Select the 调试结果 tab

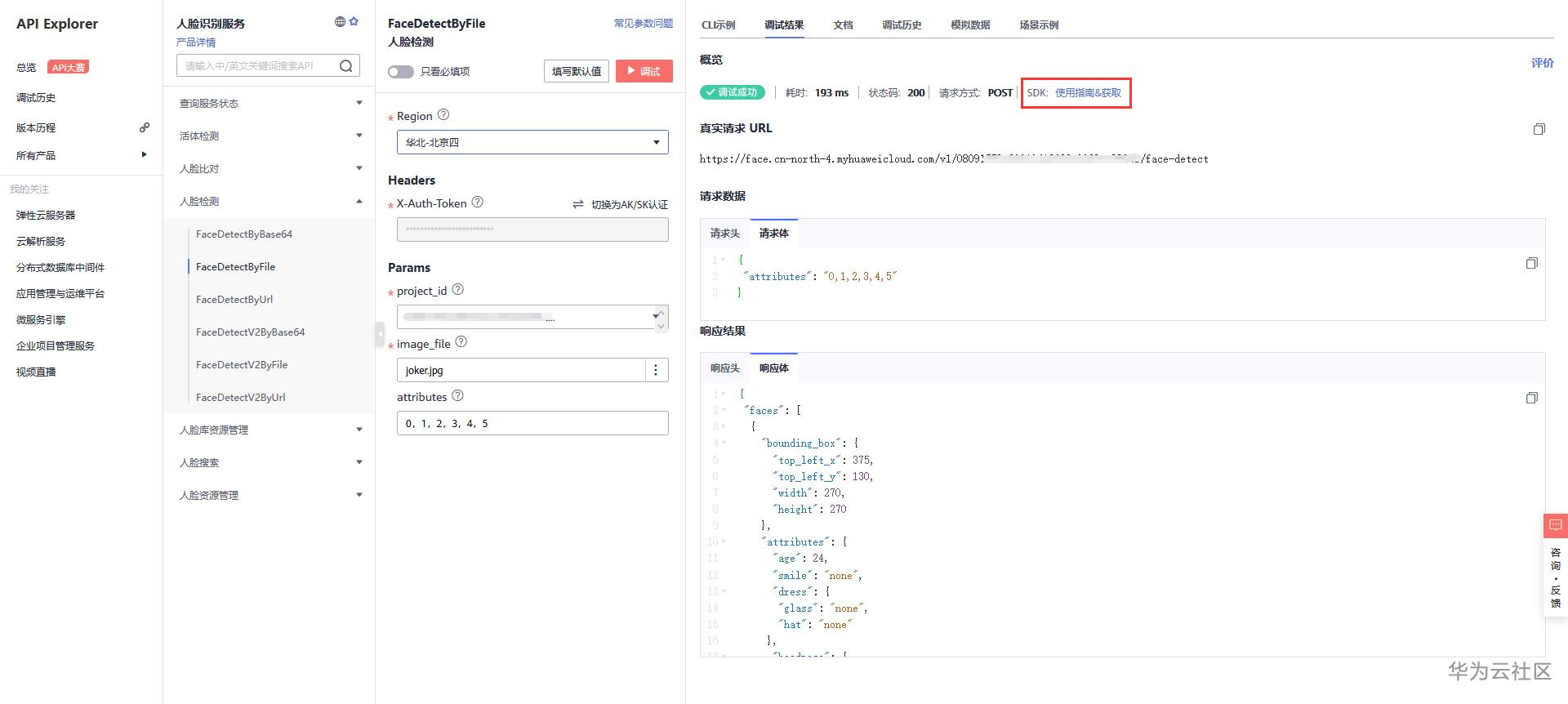coord(784,25)
